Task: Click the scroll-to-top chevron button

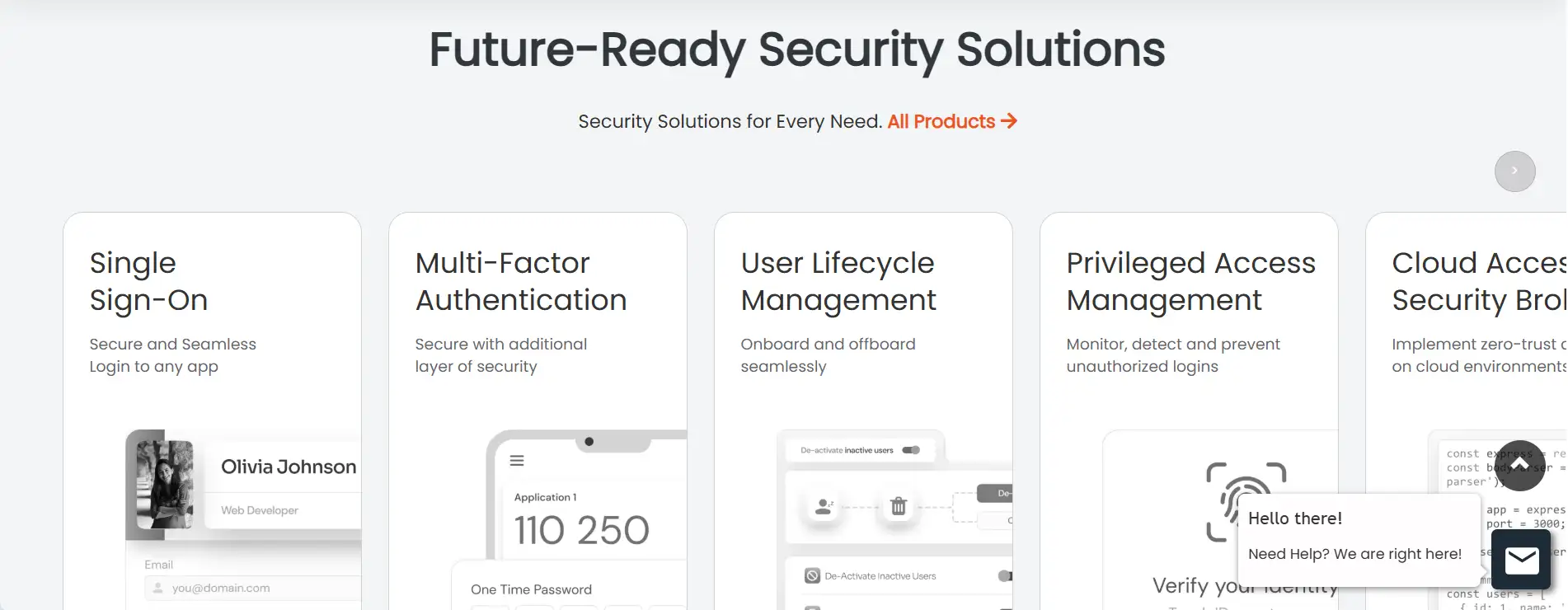Action: coord(1519,466)
